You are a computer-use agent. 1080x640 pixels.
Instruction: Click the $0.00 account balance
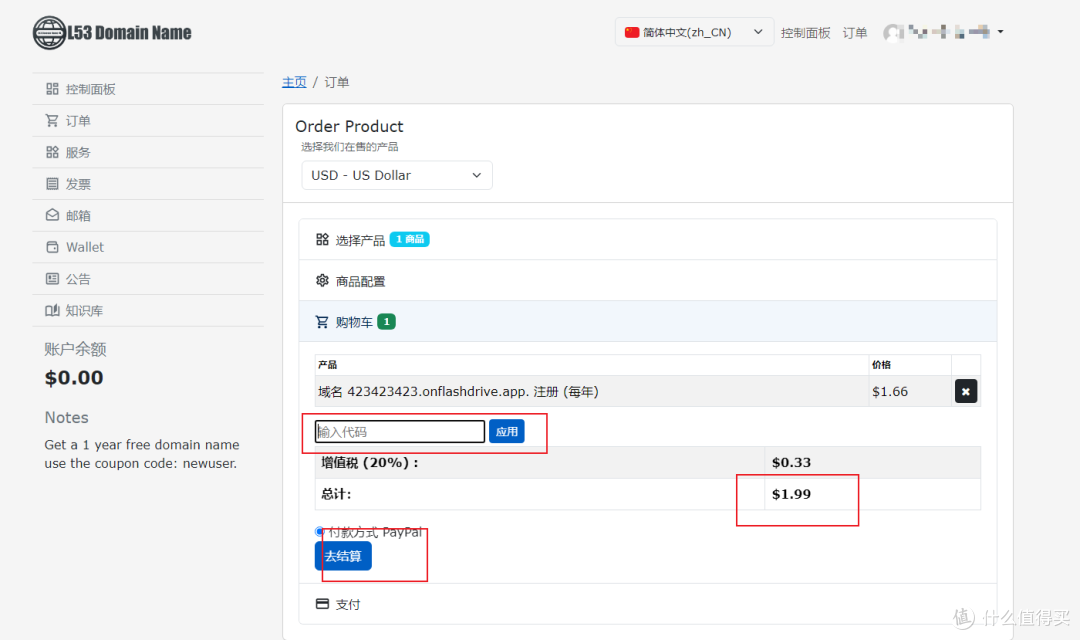click(x=74, y=378)
